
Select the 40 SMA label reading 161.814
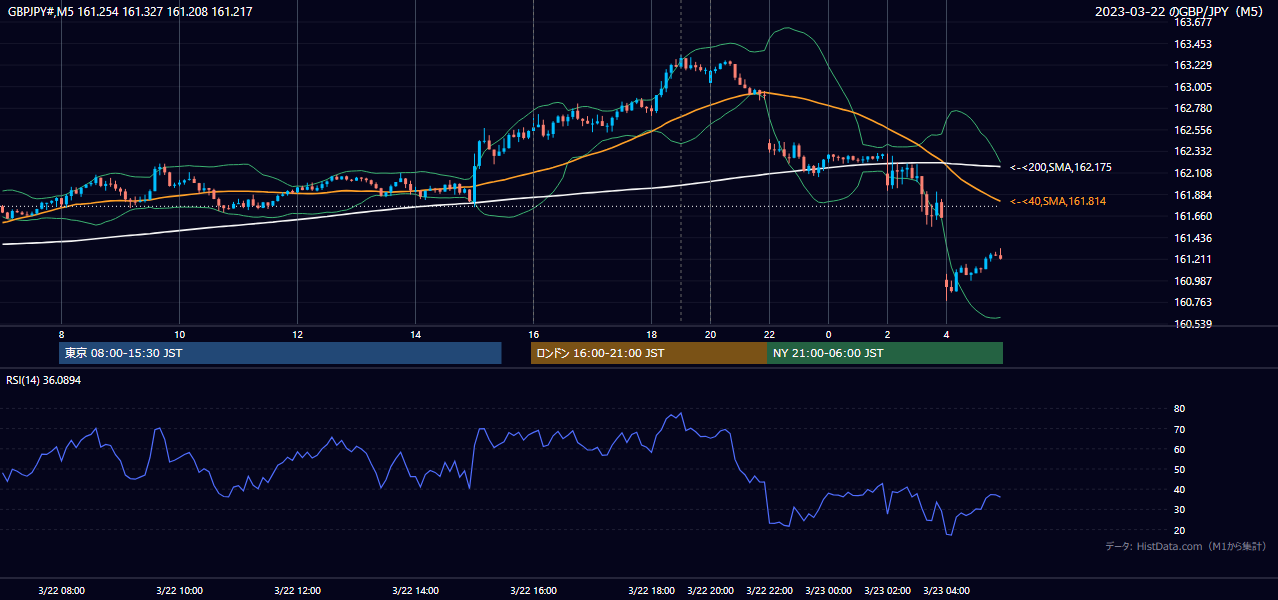[1058, 202]
